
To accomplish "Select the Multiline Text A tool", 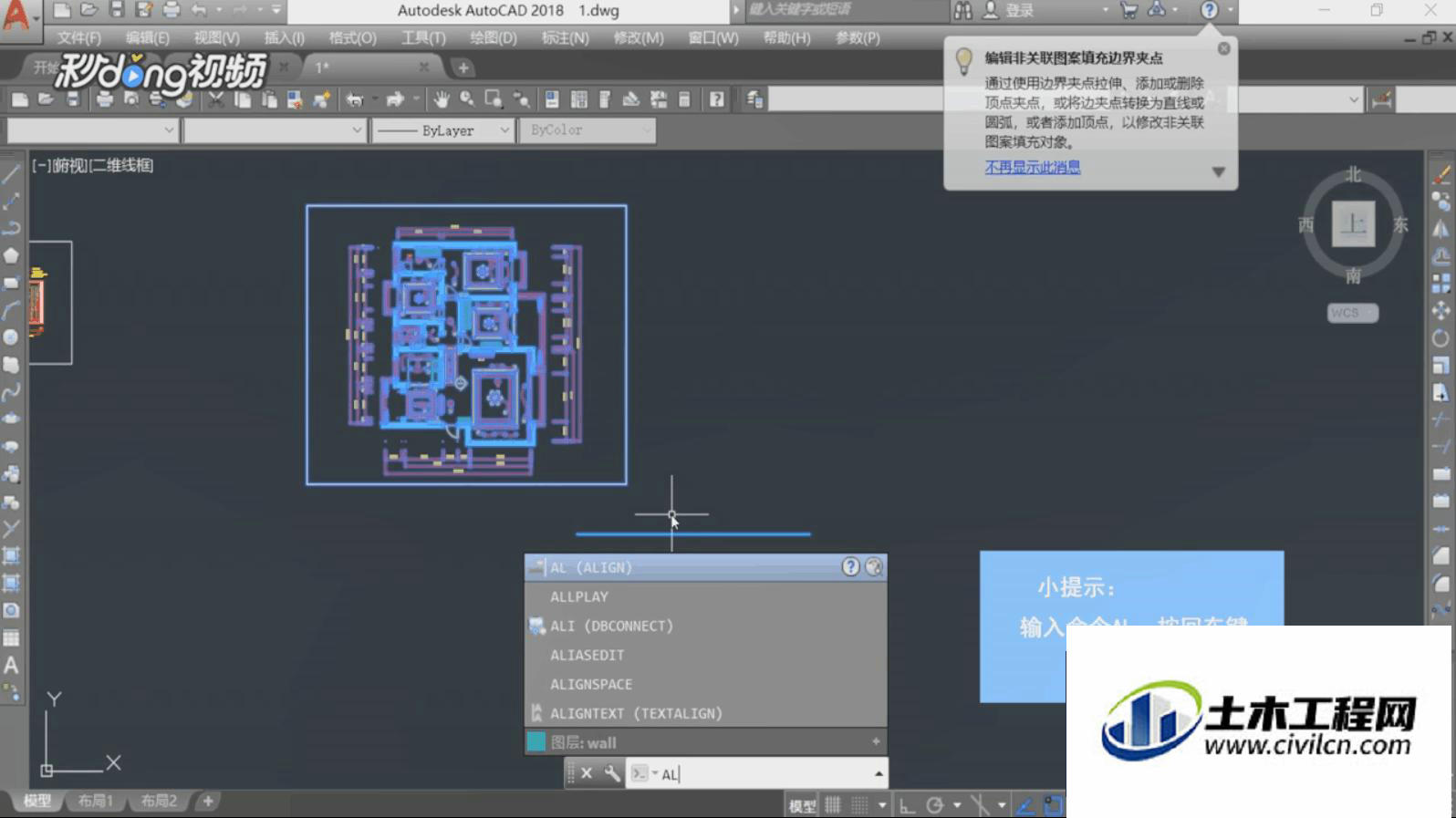I will tap(11, 665).
